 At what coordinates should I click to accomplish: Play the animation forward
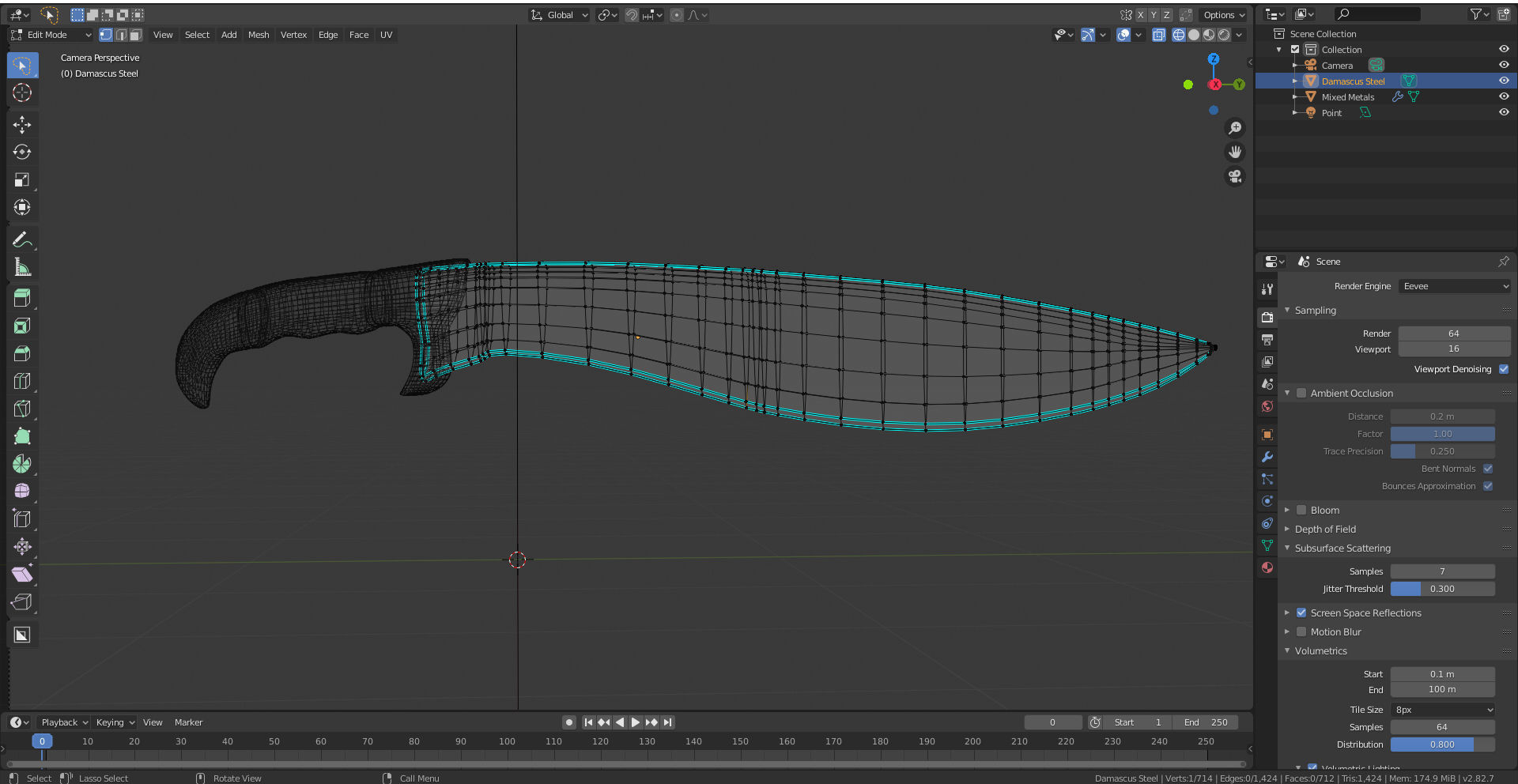[636, 722]
